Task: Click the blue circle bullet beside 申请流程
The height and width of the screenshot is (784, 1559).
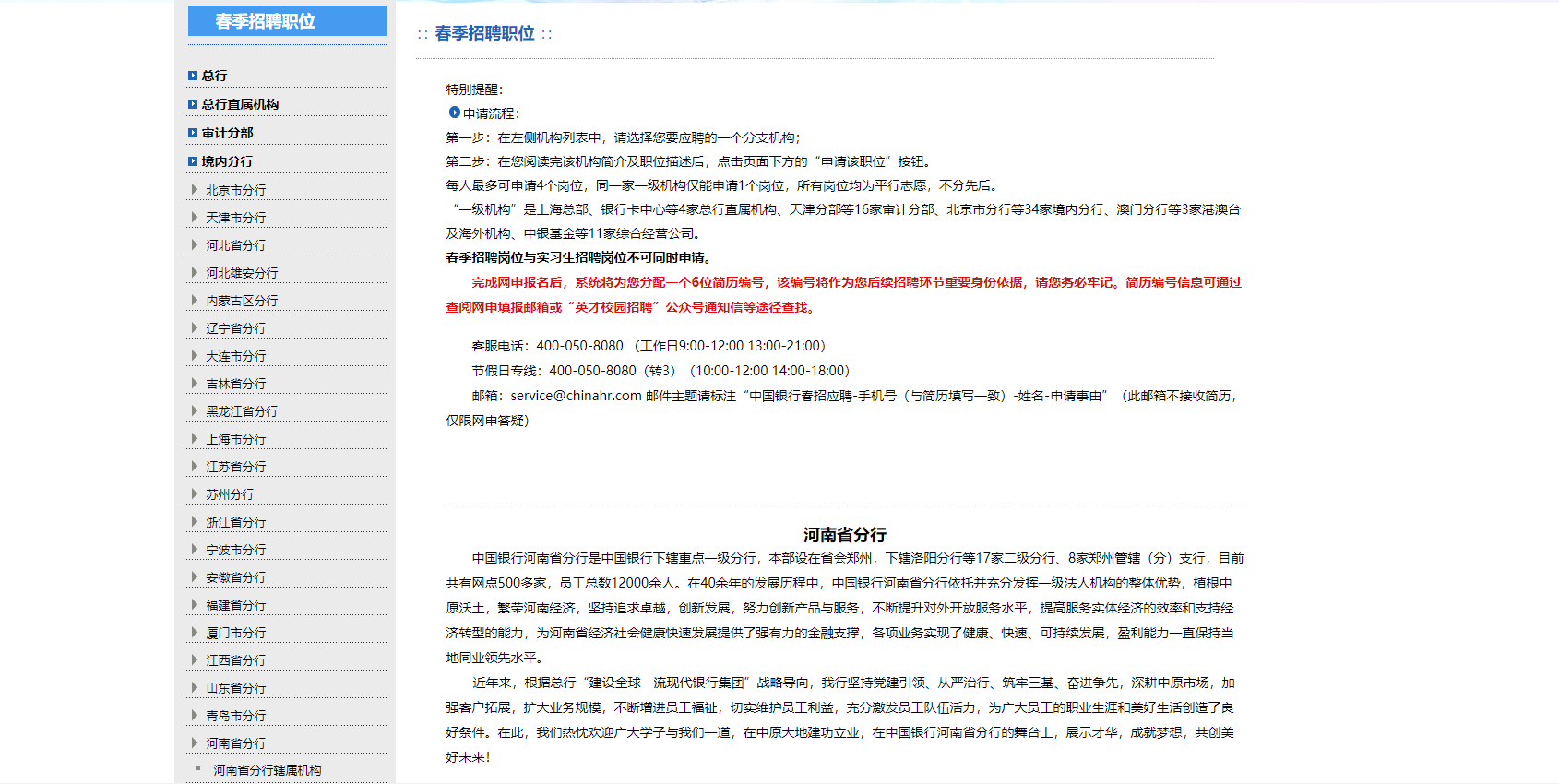Action: [455, 113]
